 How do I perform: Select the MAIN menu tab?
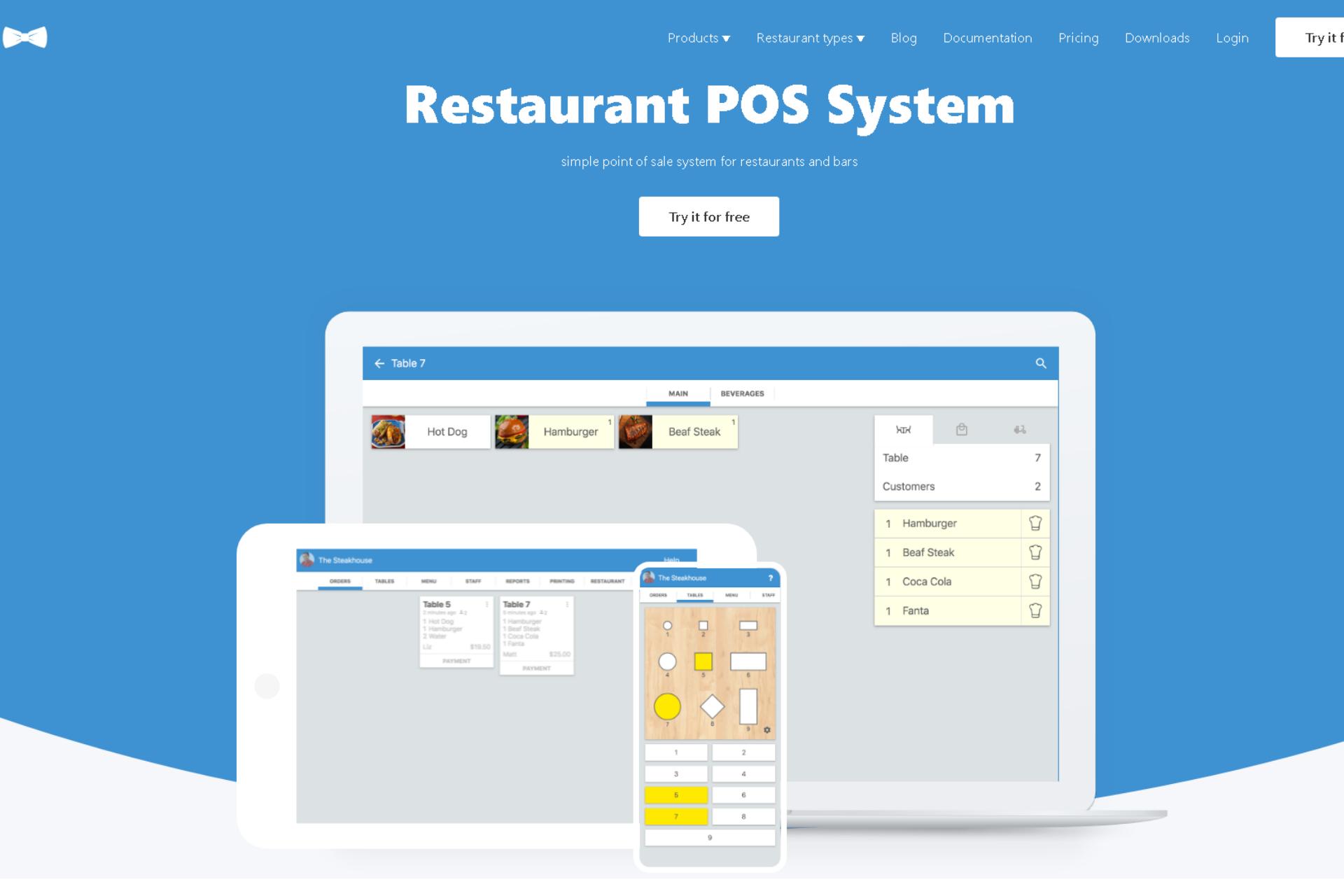(x=679, y=393)
